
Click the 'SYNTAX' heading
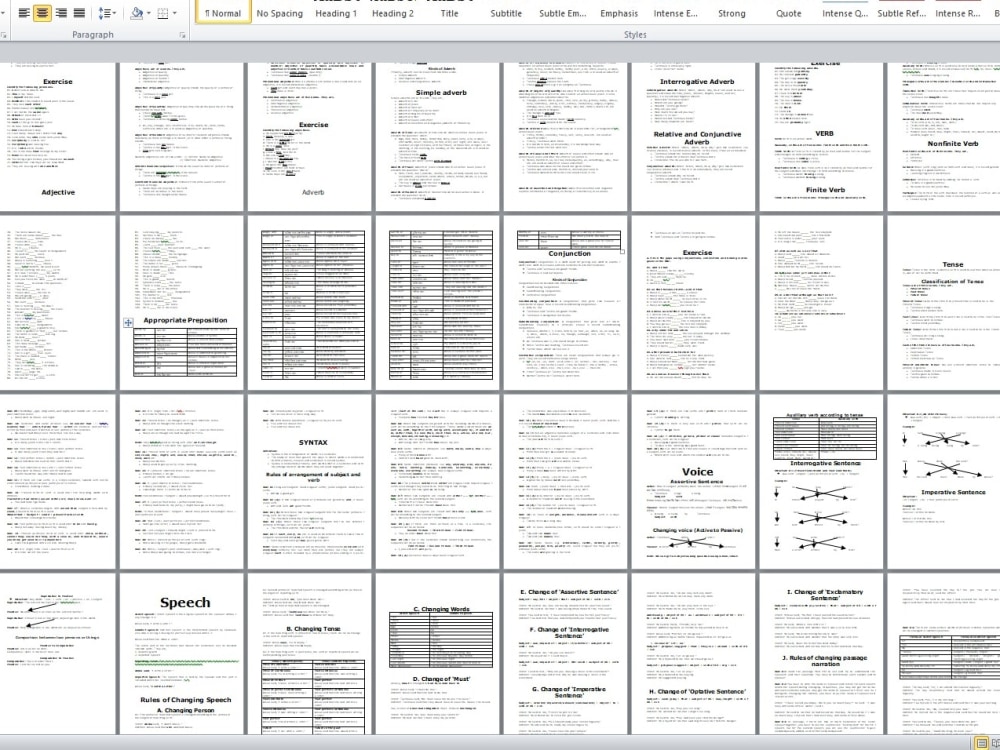[313, 442]
